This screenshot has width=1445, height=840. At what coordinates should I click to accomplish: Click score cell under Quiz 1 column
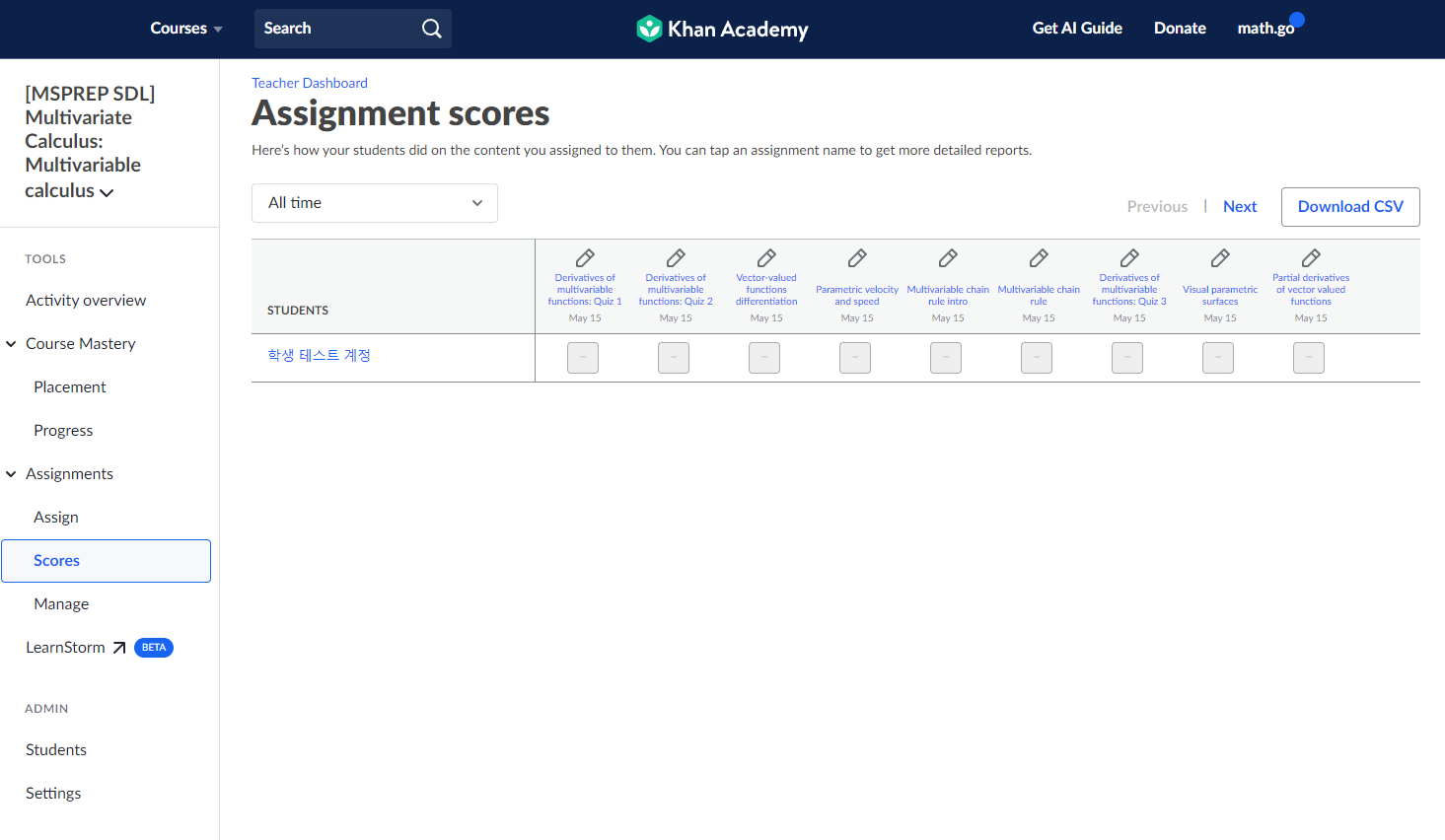[583, 358]
